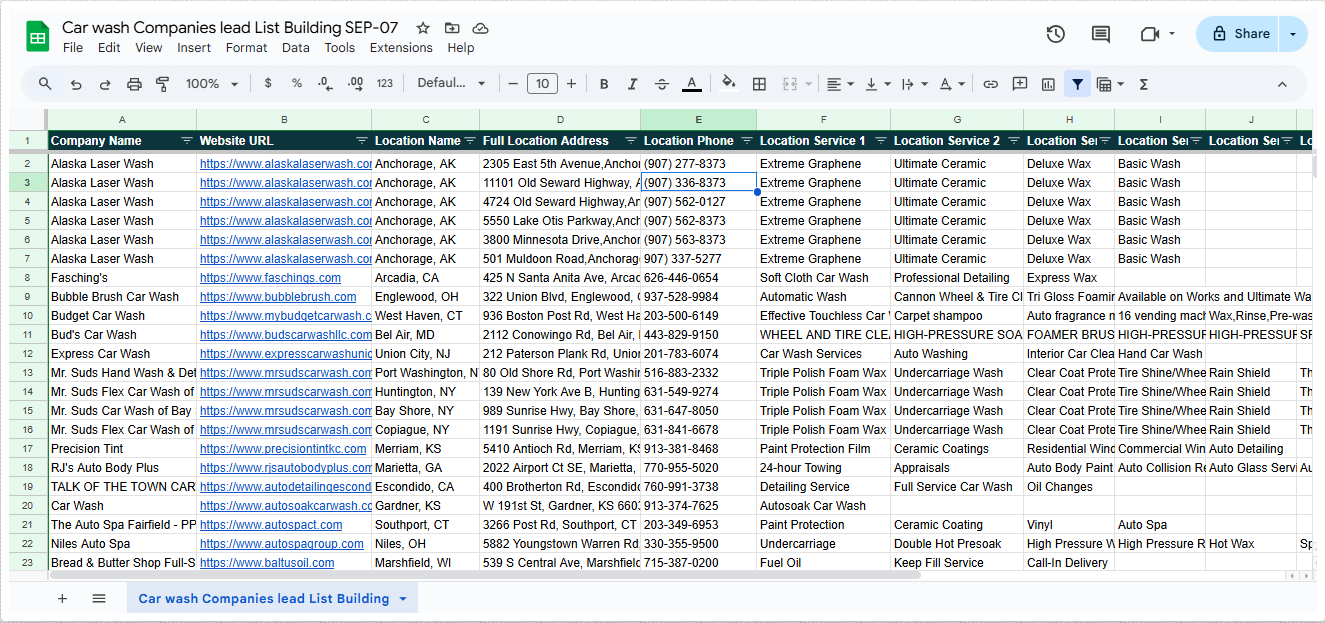Image resolution: width=1325 pixels, height=623 pixels.
Task: Open the functions sigma menu
Action: point(1144,84)
